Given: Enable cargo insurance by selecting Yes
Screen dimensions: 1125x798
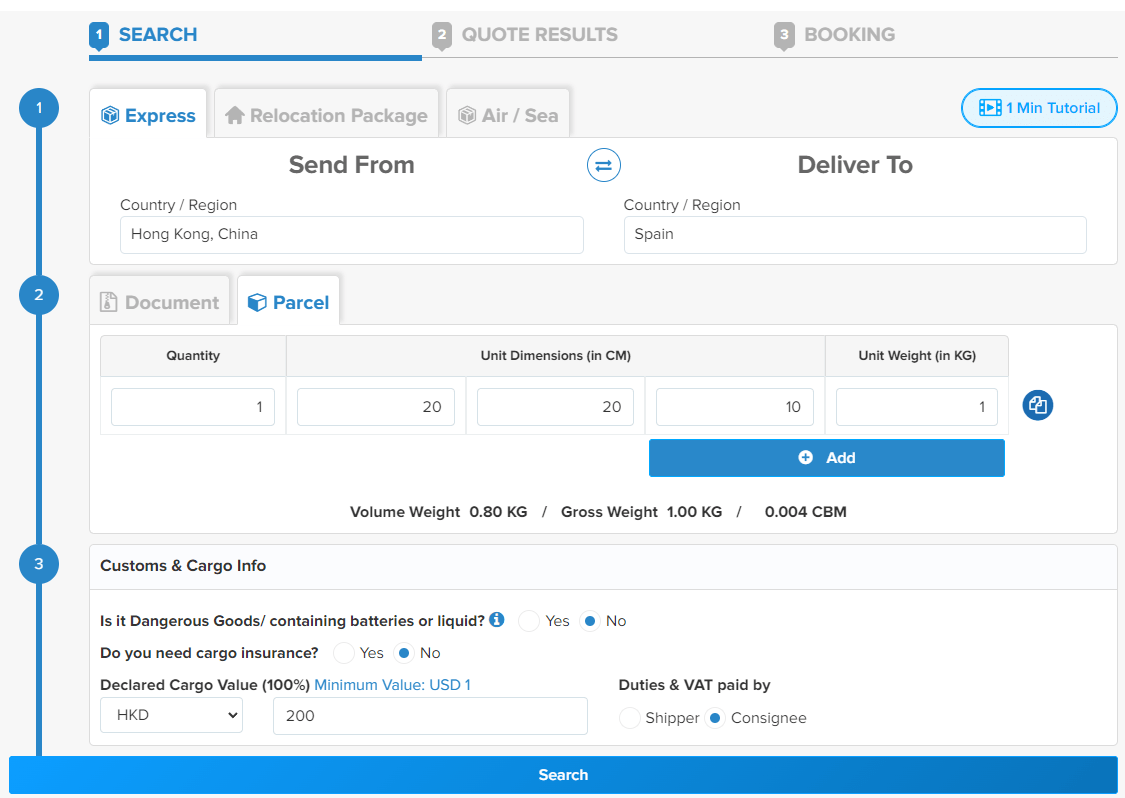Looking at the screenshot, I should click(x=344, y=653).
